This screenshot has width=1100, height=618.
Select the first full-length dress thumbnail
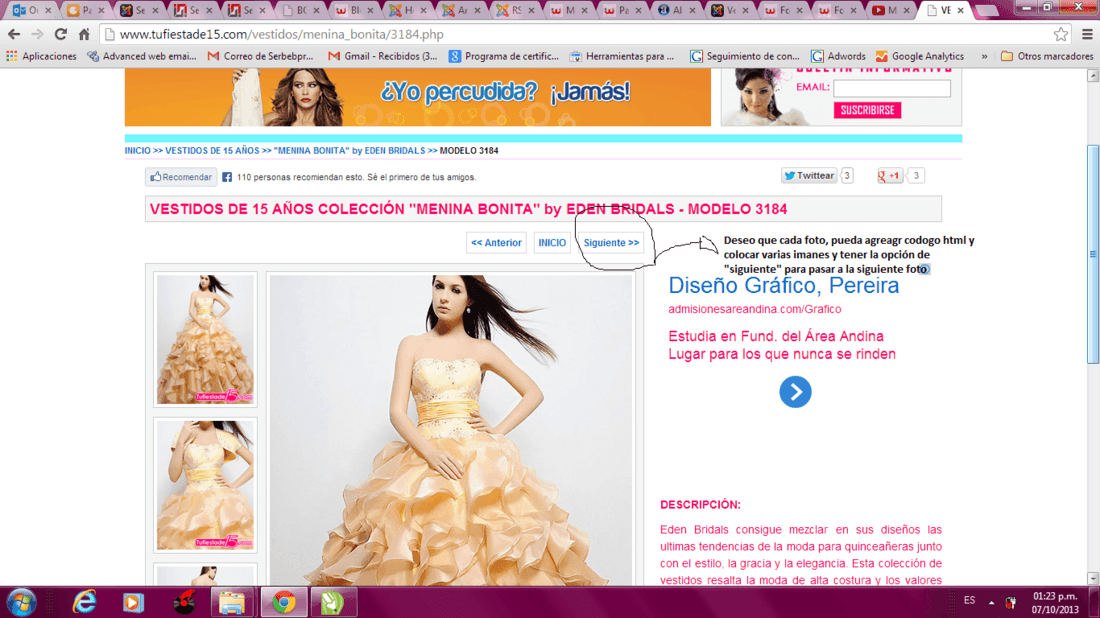(x=205, y=339)
